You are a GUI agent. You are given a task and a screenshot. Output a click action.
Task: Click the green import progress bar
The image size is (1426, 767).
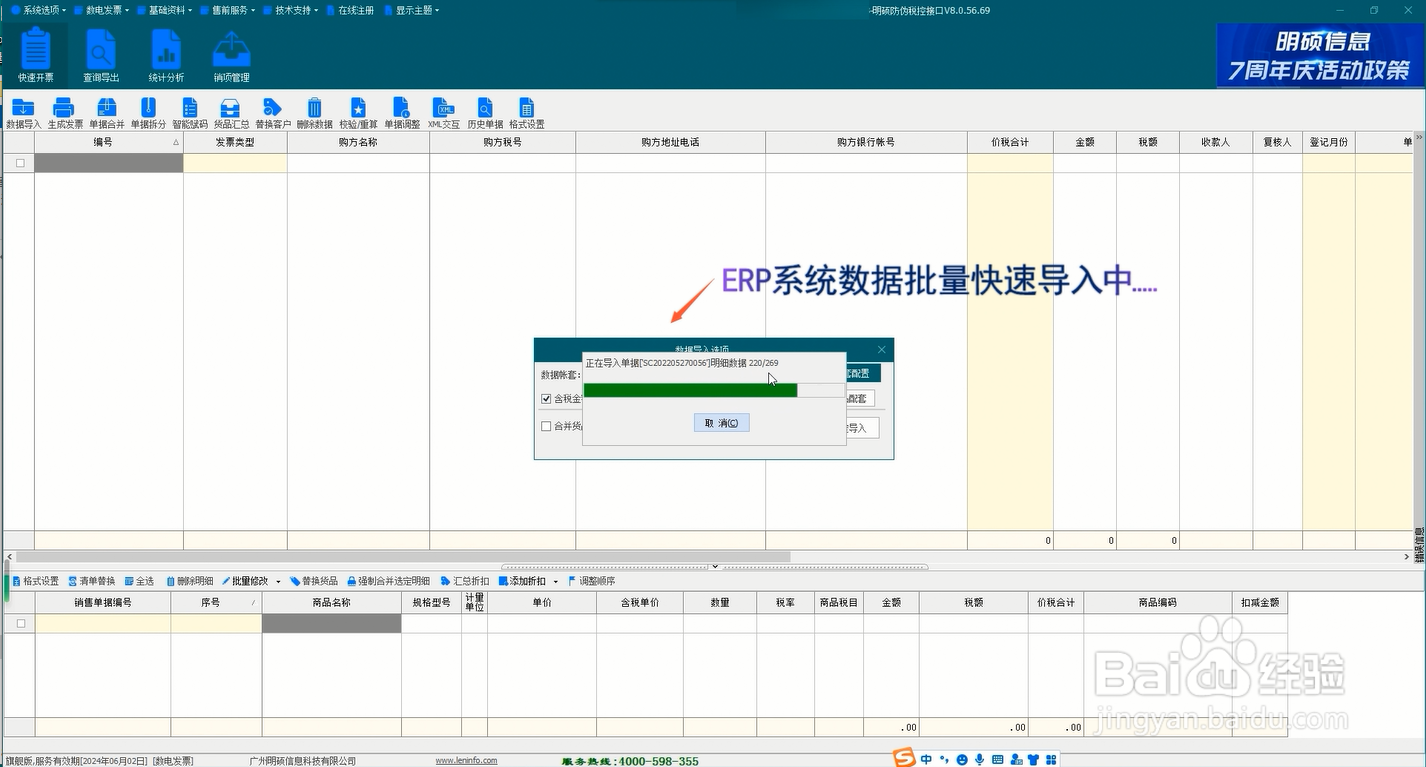(690, 390)
